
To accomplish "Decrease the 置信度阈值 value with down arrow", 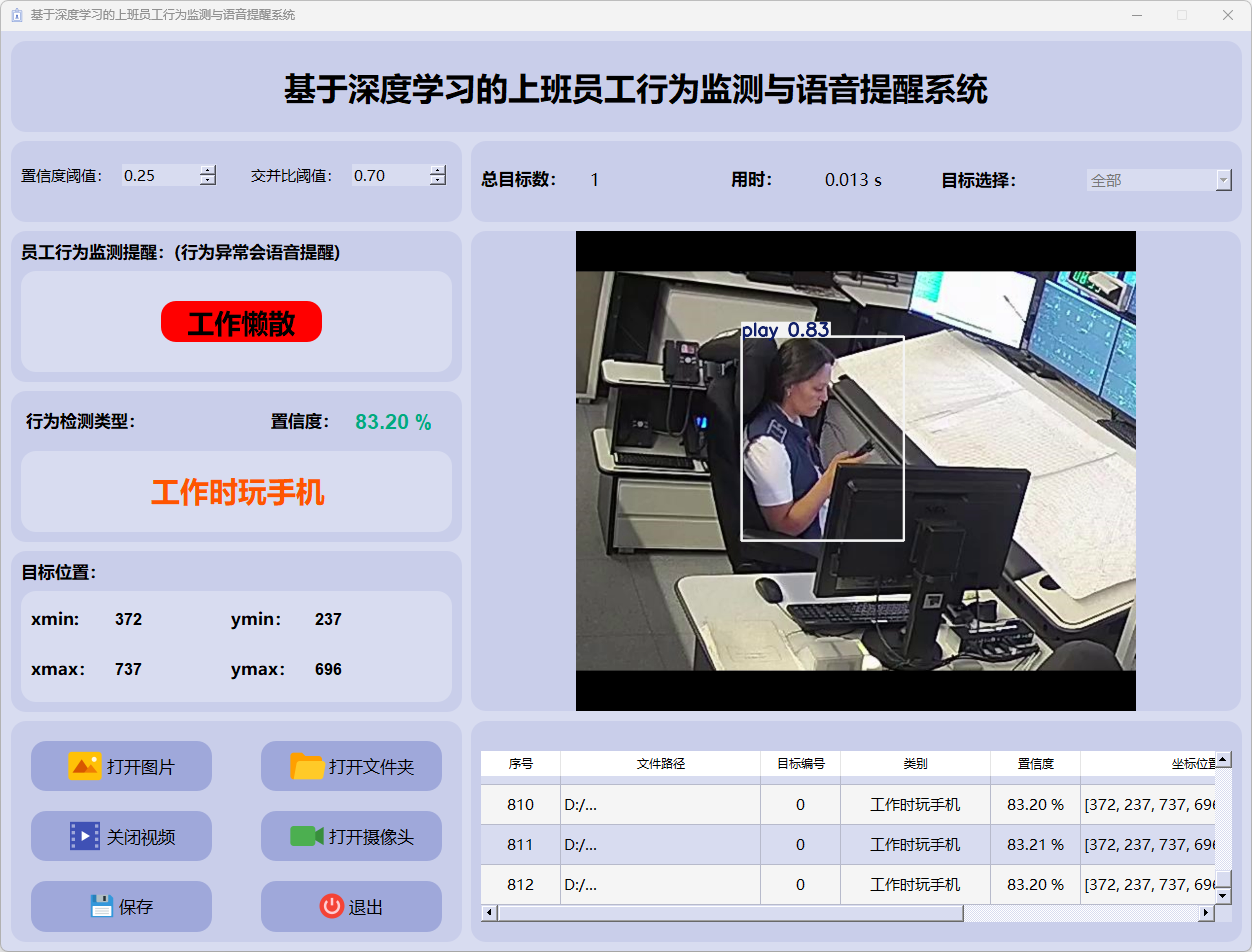I will click(x=207, y=181).
